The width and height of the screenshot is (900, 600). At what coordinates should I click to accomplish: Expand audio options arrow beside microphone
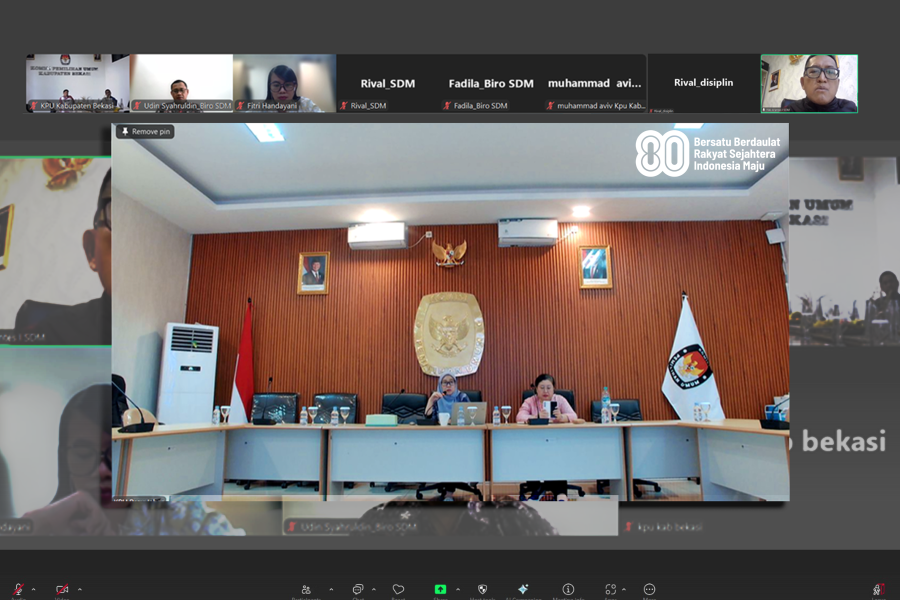[33, 589]
